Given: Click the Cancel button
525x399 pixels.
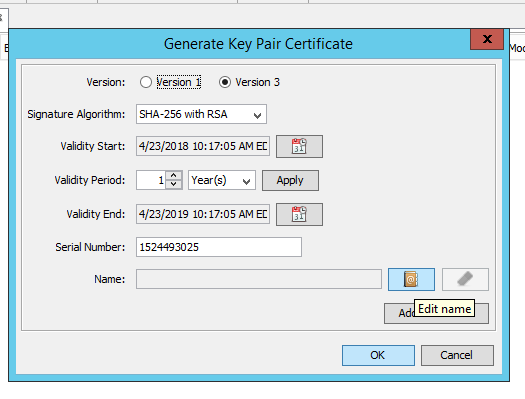Looking at the screenshot, I should 457,355.
